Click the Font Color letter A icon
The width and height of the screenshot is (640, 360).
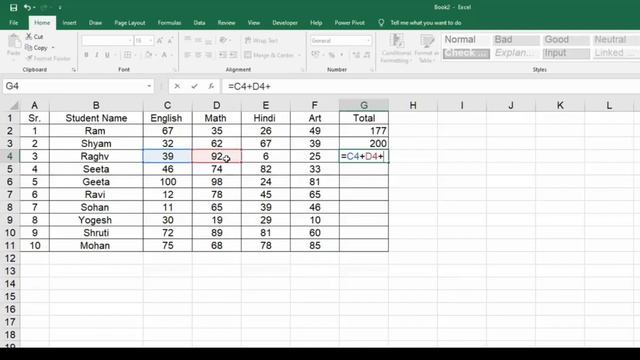(x=164, y=55)
